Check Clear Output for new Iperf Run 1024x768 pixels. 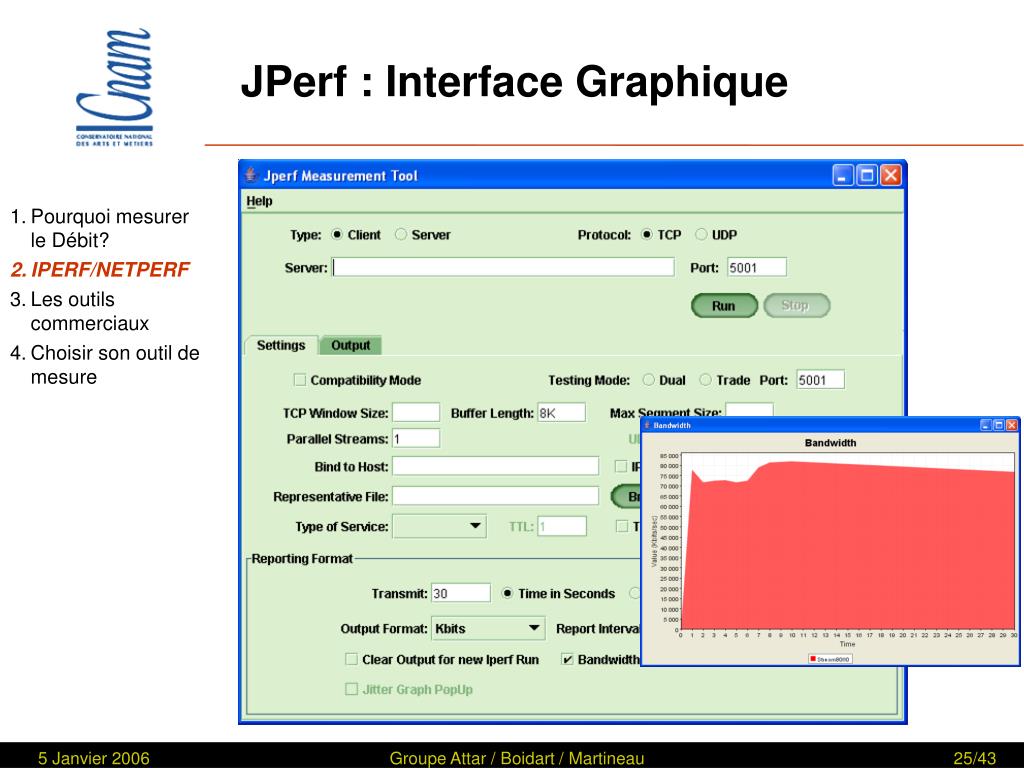(351, 659)
